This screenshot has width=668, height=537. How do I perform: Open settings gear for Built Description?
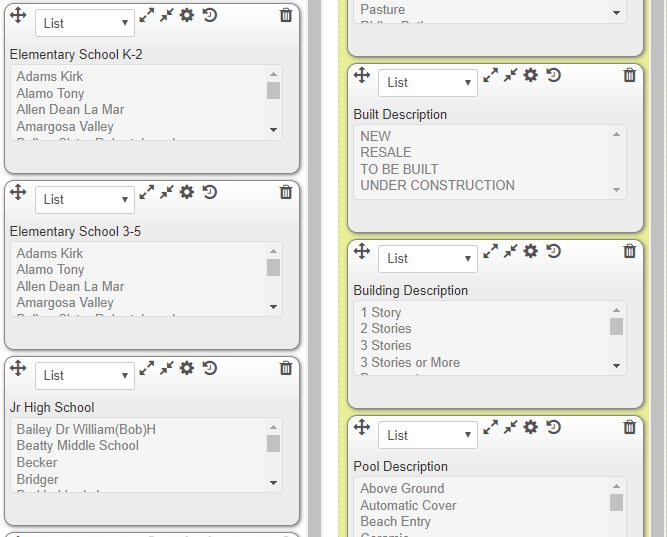coord(530,75)
